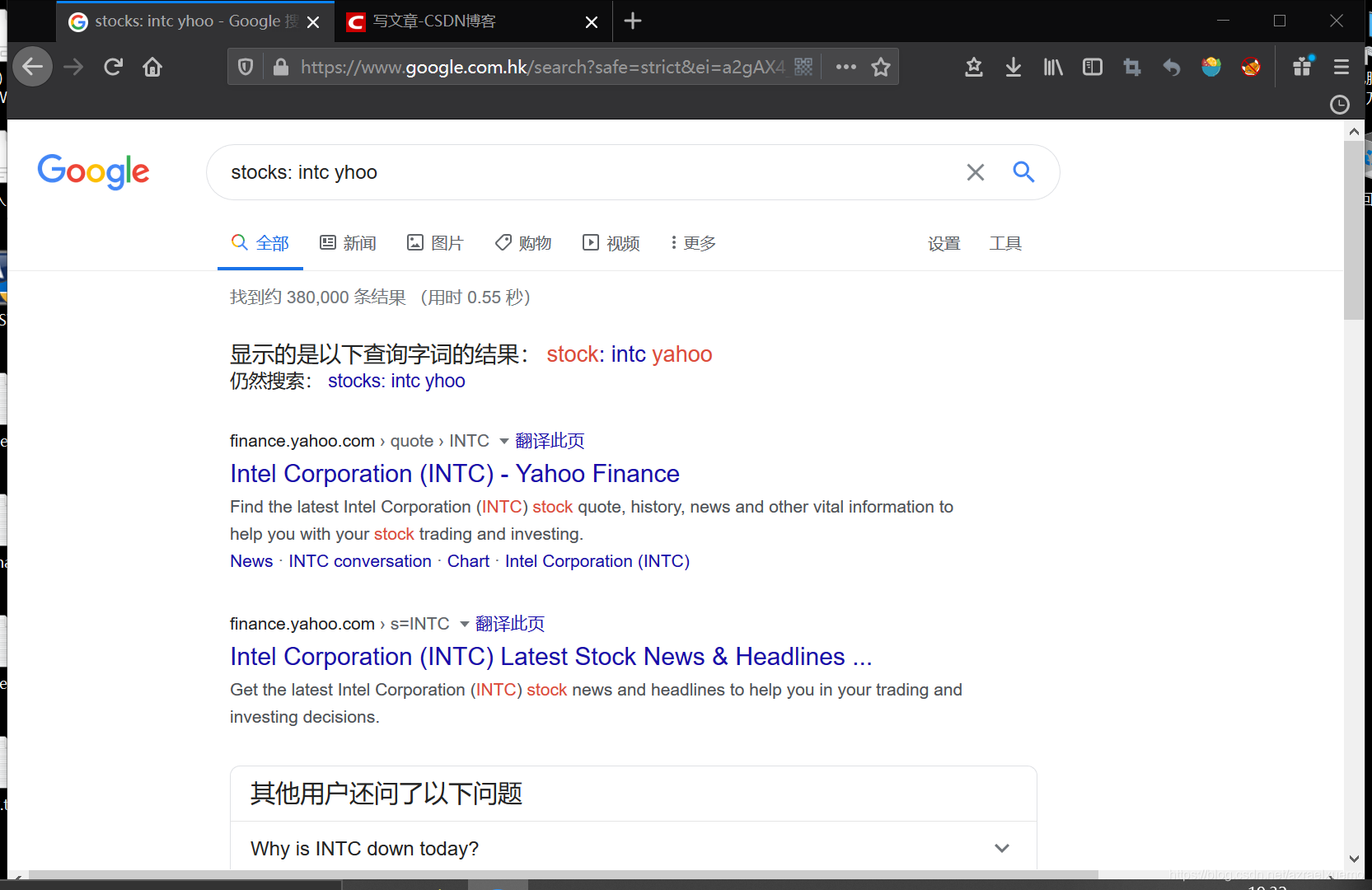Viewport: 1372px width, 890px height.
Task: Open the News sitelink
Action: [x=251, y=561]
